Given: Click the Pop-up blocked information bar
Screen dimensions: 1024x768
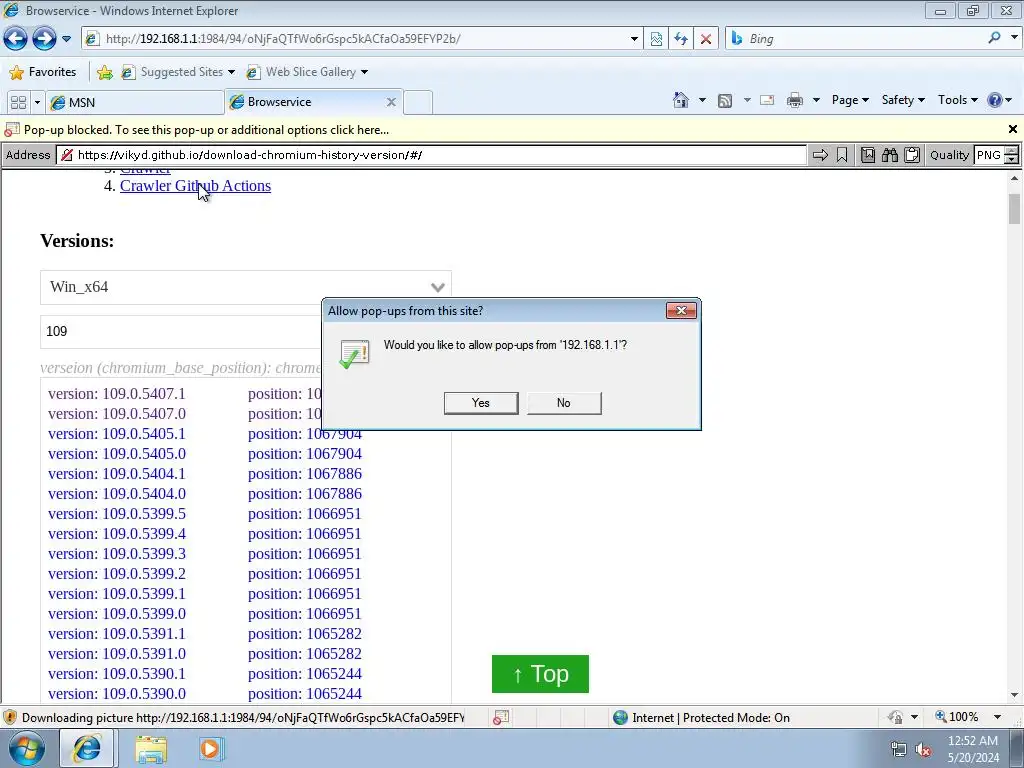Looking at the screenshot, I should pyautogui.click(x=503, y=129).
